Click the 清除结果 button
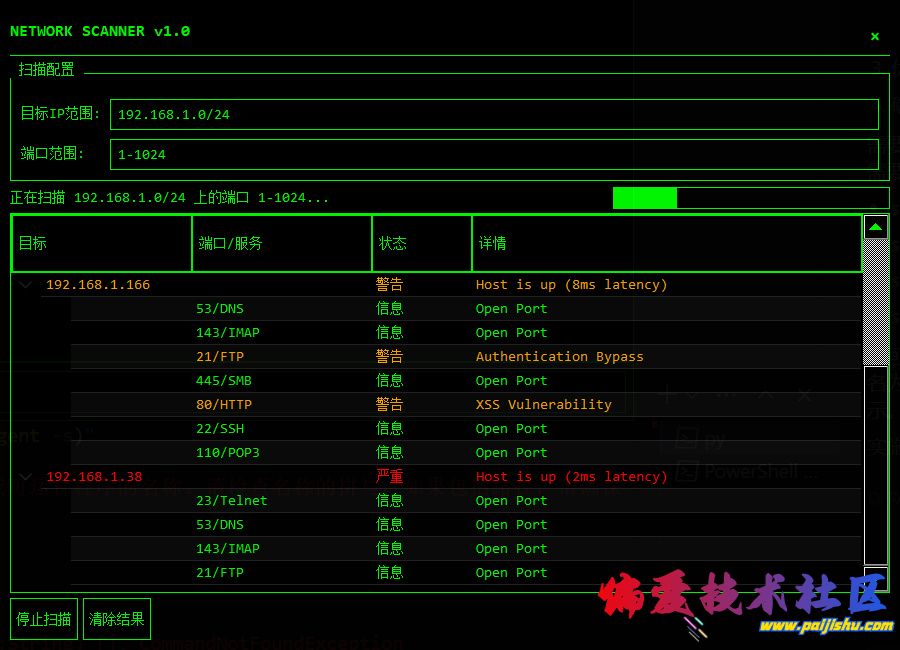 coord(117,619)
